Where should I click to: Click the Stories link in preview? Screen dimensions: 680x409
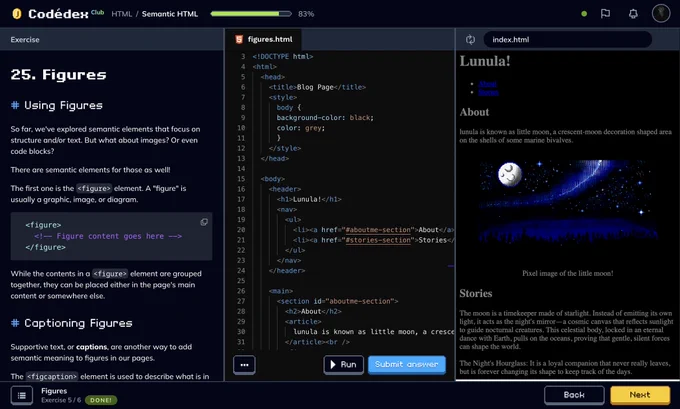(x=488, y=92)
